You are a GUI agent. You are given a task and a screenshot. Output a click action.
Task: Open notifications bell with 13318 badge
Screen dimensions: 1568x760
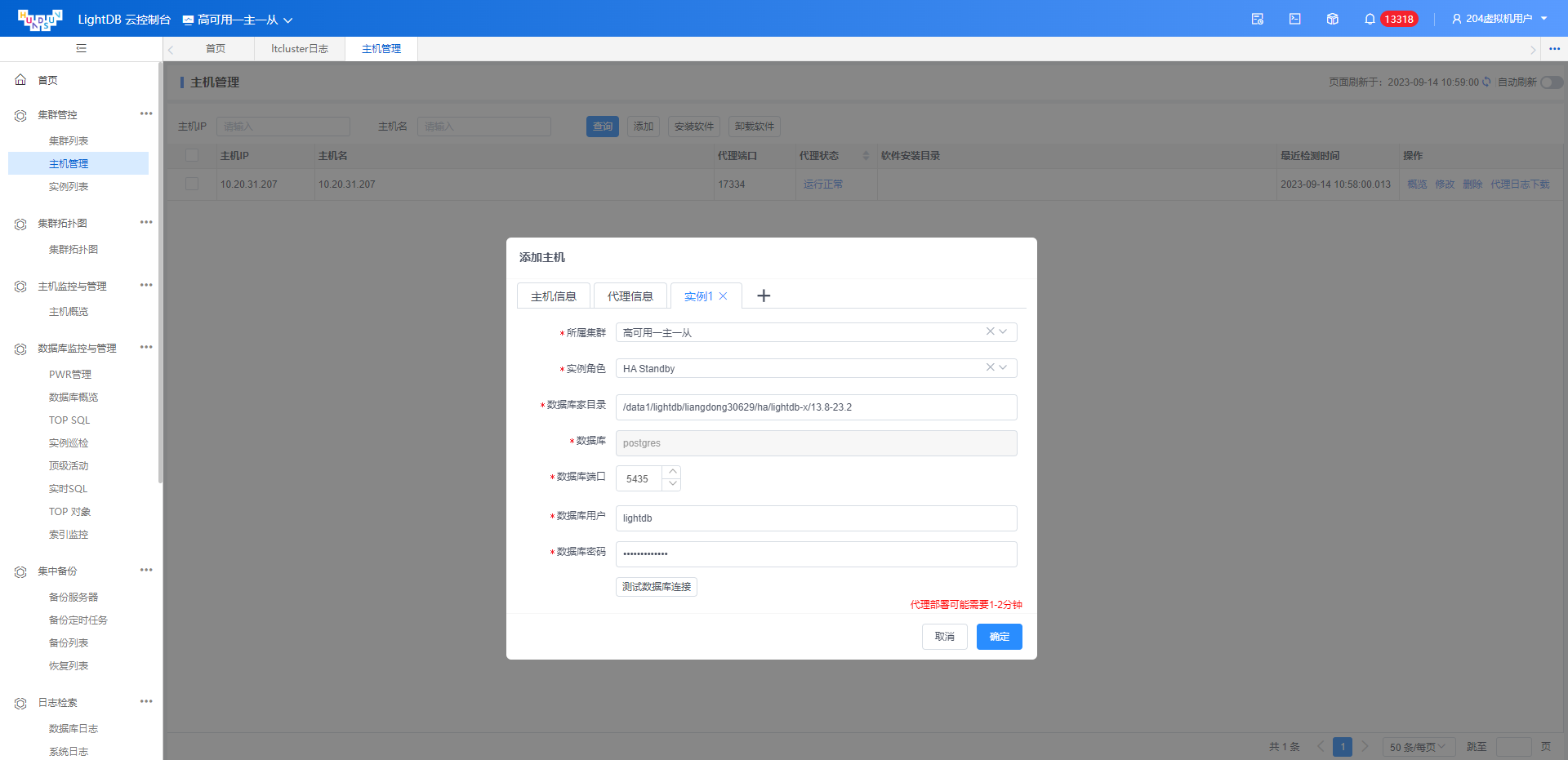click(1370, 19)
